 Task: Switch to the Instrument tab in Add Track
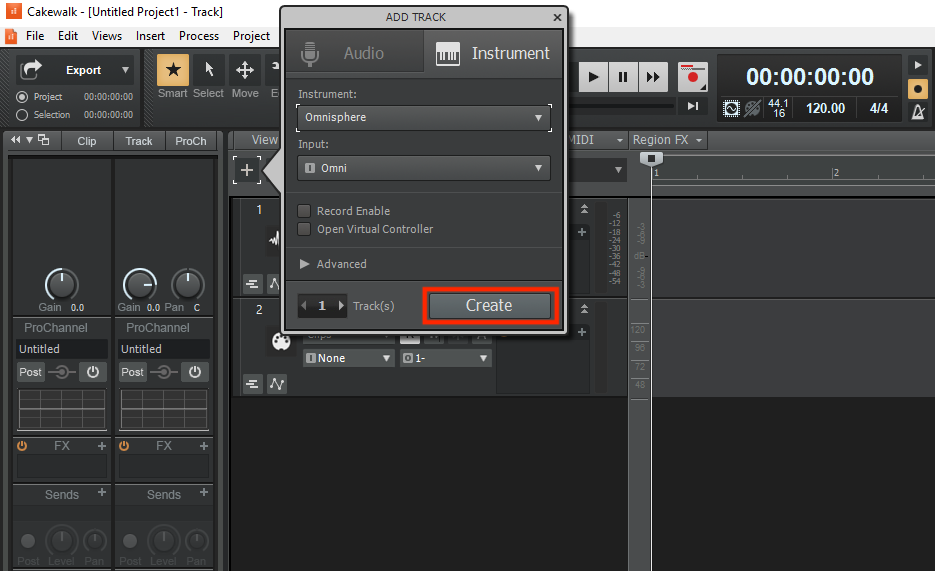point(493,53)
